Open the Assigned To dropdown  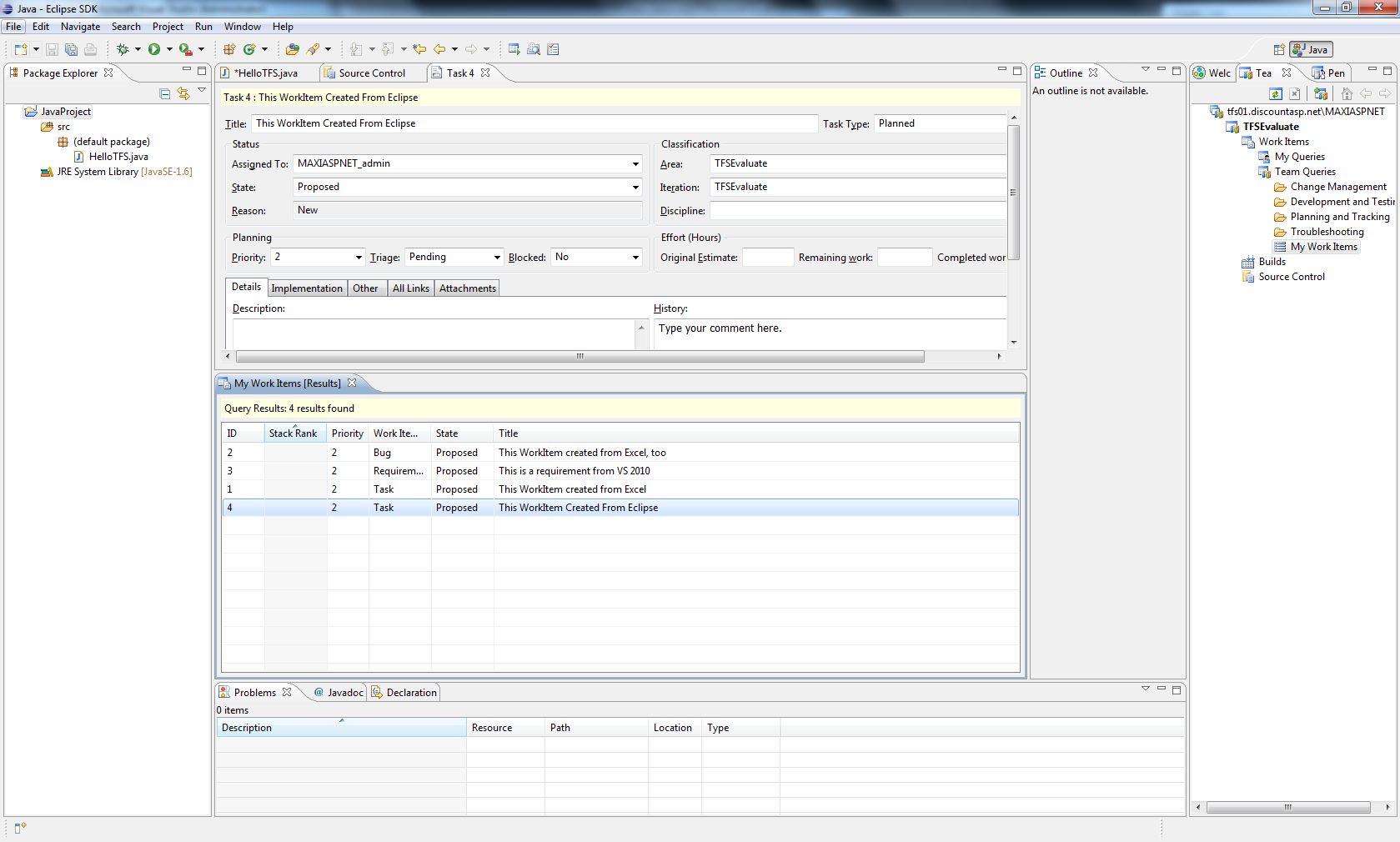click(635, 164)
